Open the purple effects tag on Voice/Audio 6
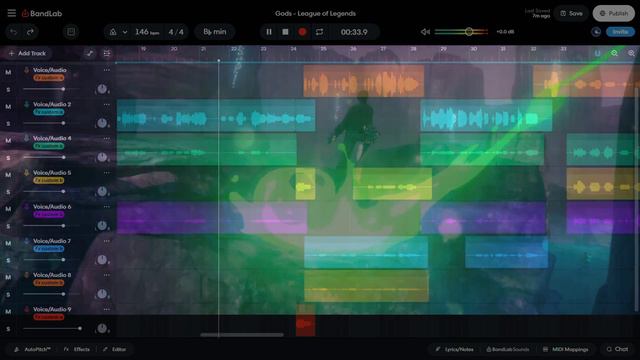The height and width of the screenshot is (360, 640). pyautogui.click(x=49, y=214)
